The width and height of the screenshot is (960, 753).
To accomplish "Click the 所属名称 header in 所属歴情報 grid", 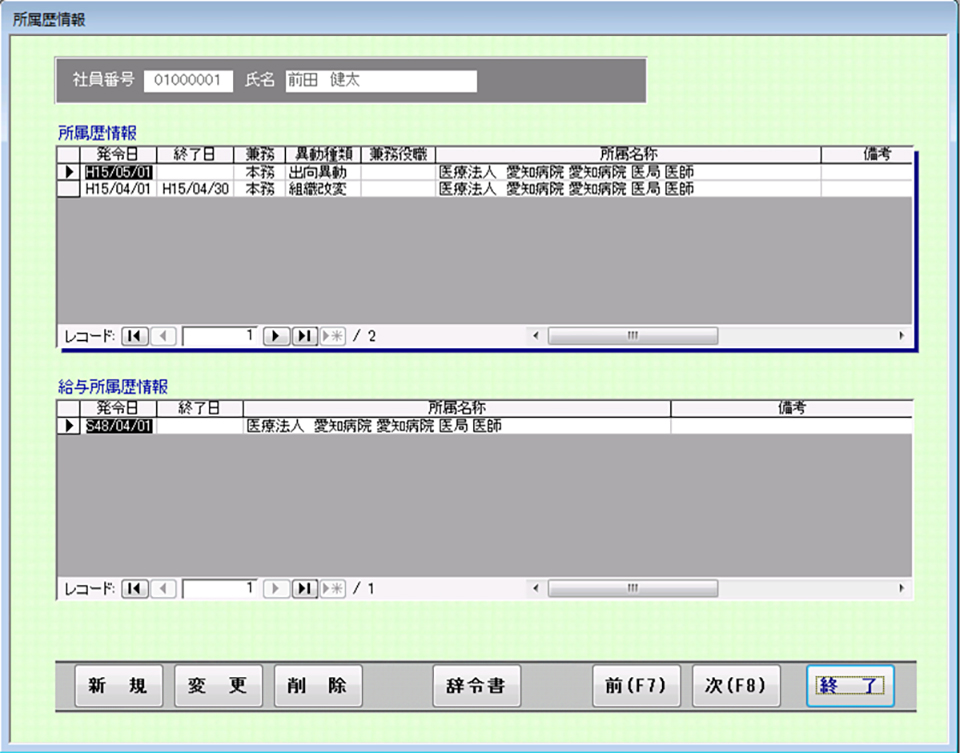I will click(628, 154).
